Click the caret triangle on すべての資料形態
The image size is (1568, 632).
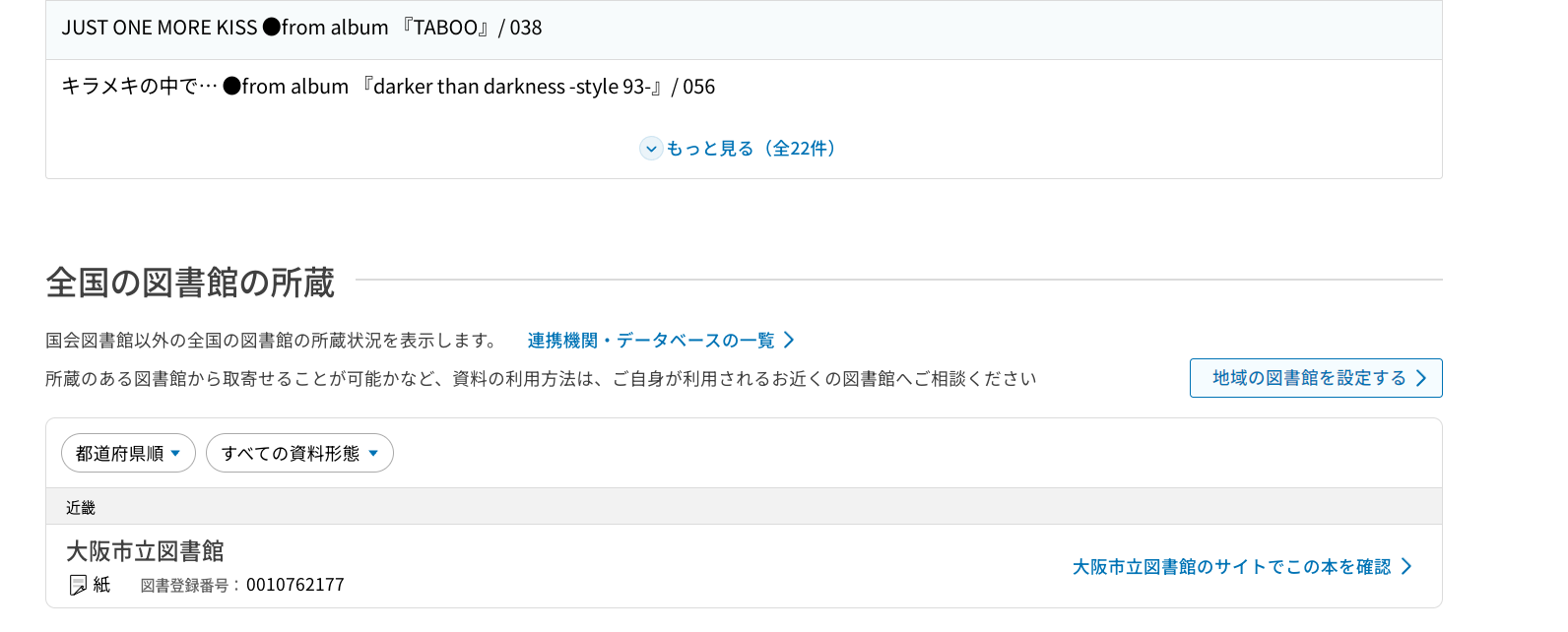373,454
